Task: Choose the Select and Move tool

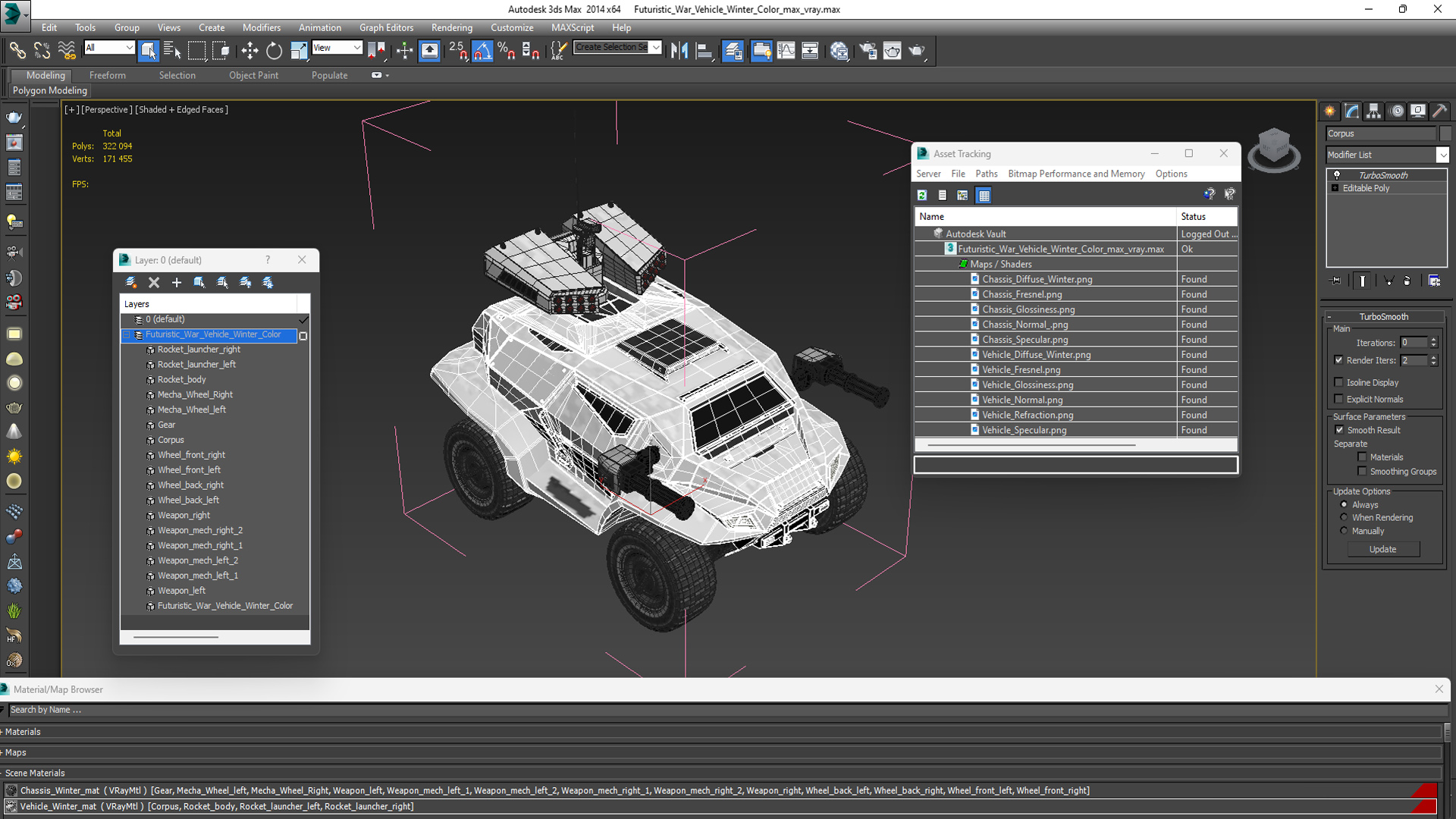Action: tap(249, 51)
